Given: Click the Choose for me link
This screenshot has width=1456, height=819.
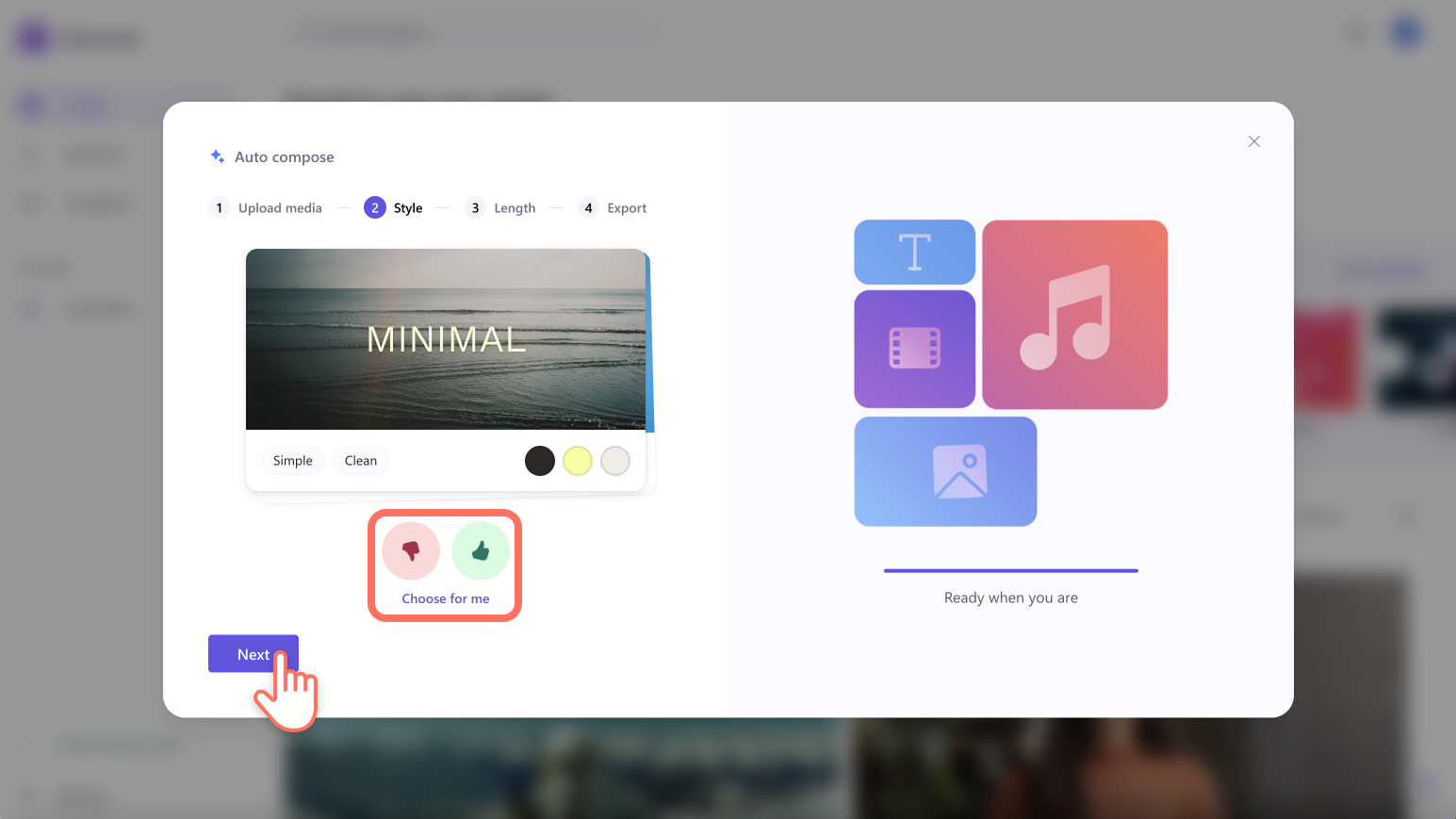Looking at the screenshot, I should tap(445, 598).
